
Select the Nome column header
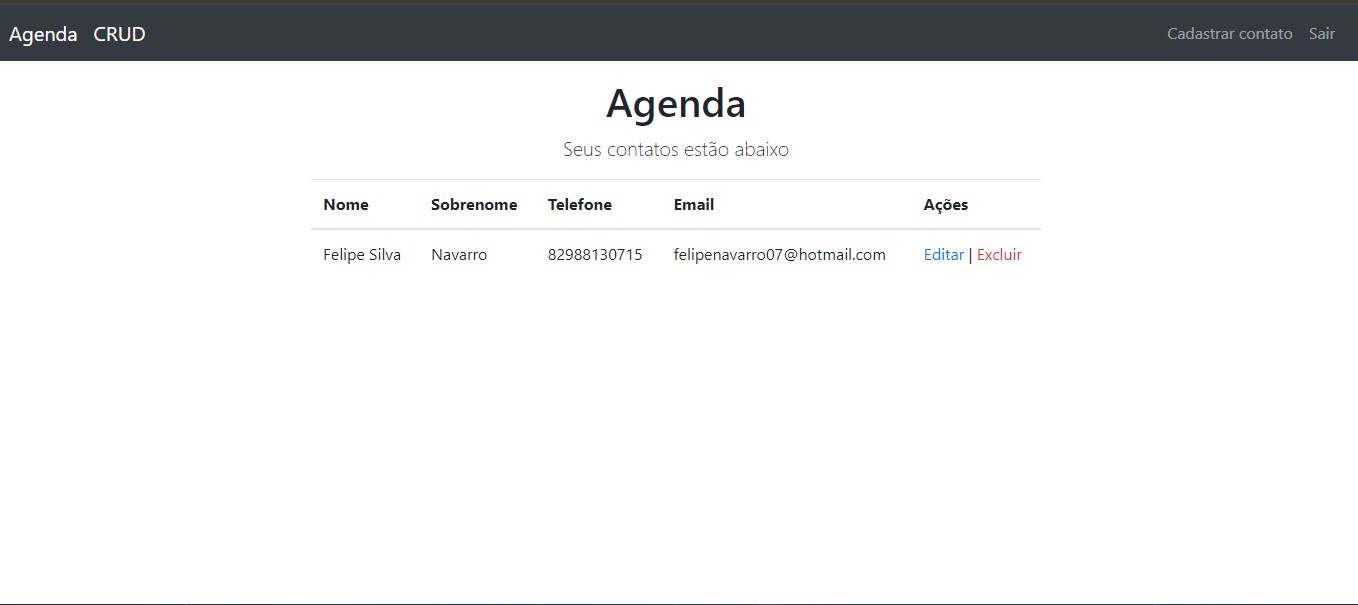[x=346, y=204]
